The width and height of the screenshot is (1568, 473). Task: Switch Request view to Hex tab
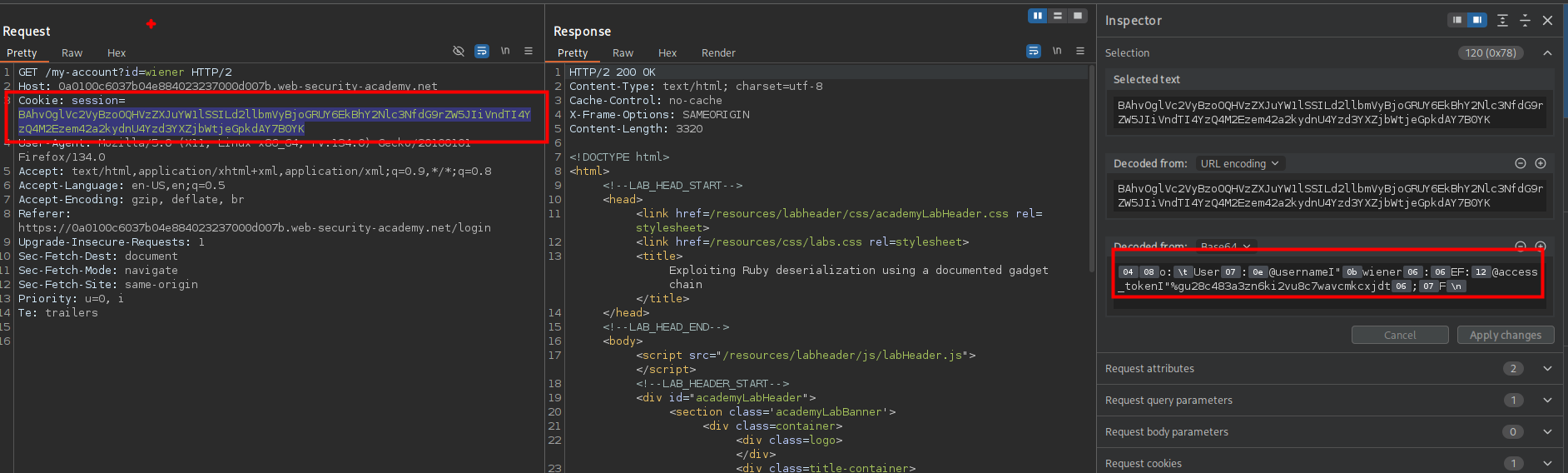117,52
